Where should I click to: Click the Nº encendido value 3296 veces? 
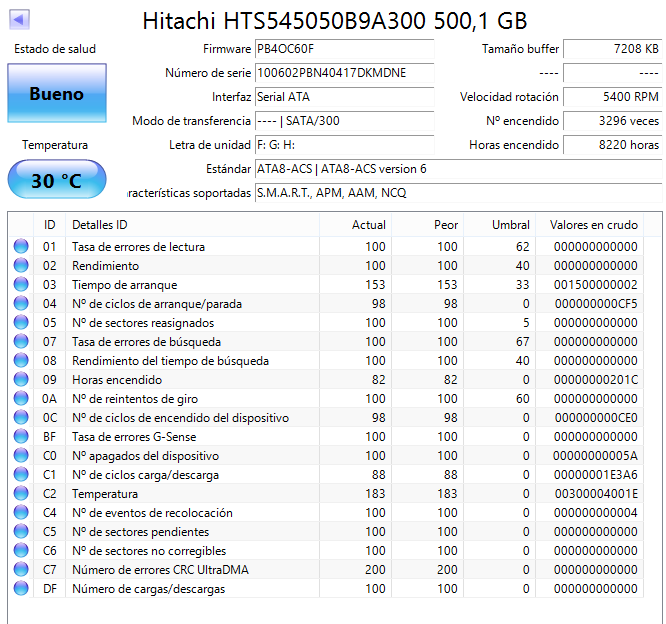tap(612, 121)
